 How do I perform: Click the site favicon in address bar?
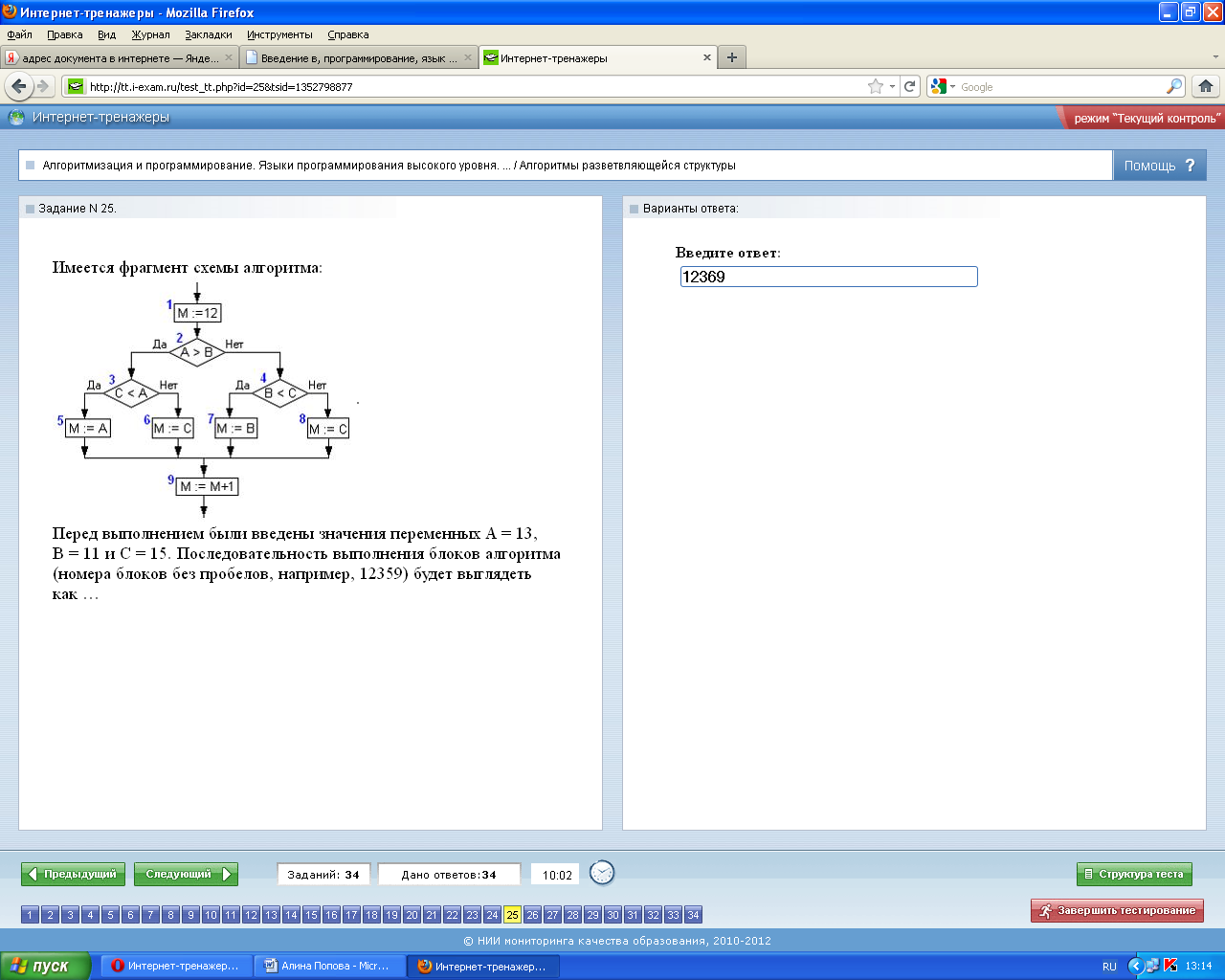pyautogui.click(x=76, y=86)
